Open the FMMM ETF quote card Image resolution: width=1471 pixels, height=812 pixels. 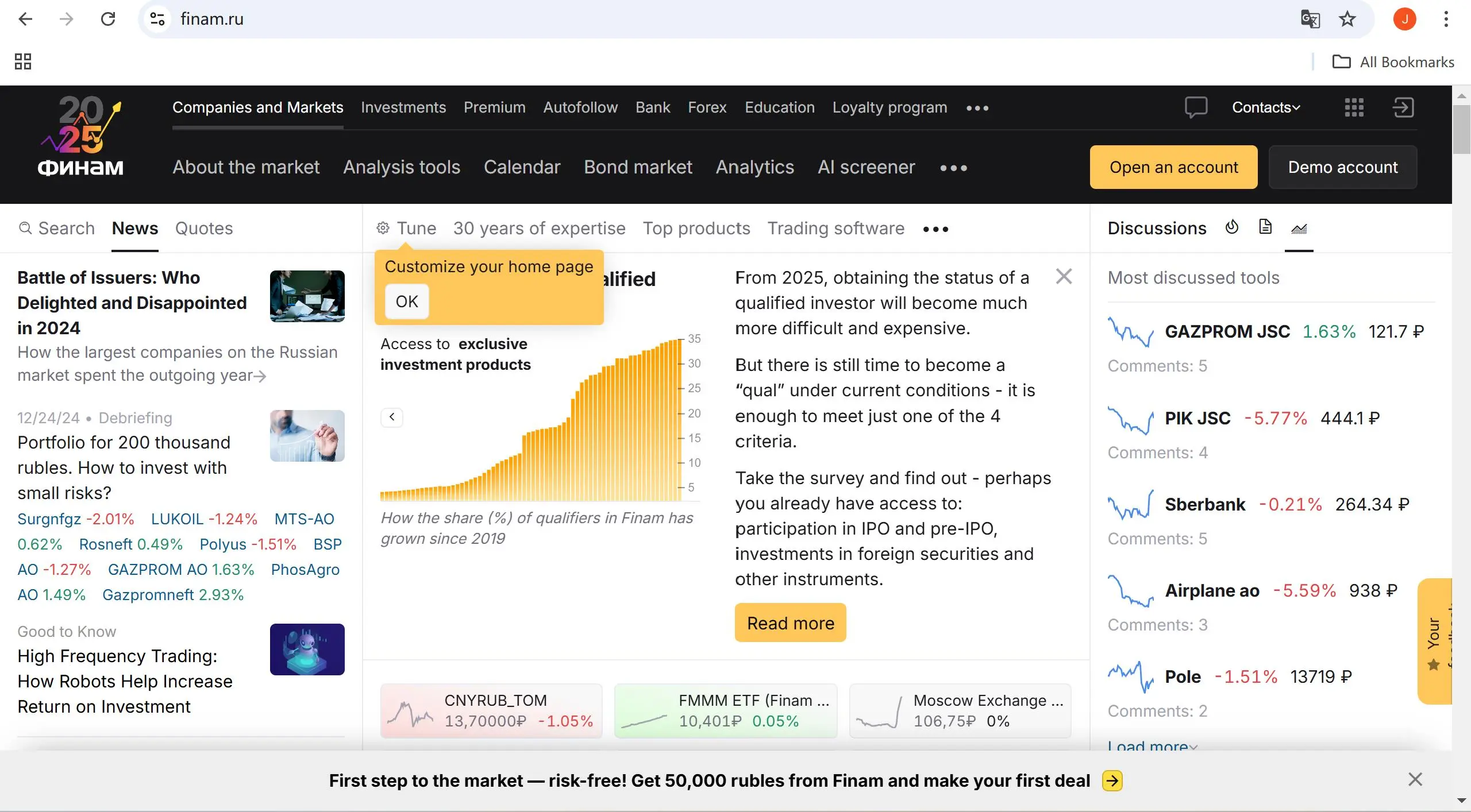click(726, 711)
